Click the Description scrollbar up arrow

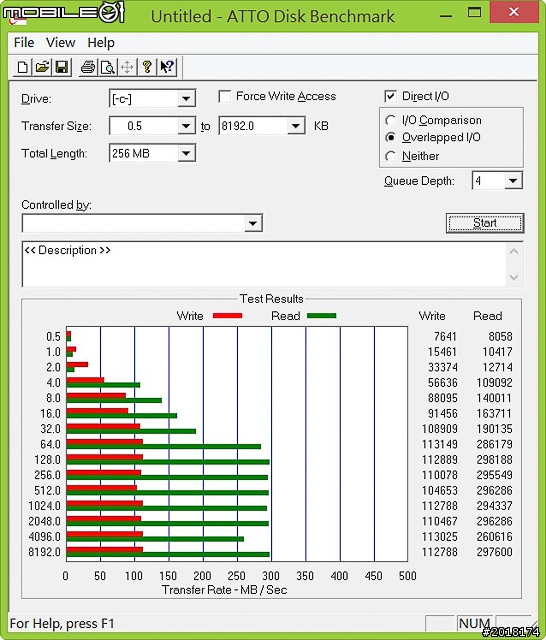pos(514,251)
